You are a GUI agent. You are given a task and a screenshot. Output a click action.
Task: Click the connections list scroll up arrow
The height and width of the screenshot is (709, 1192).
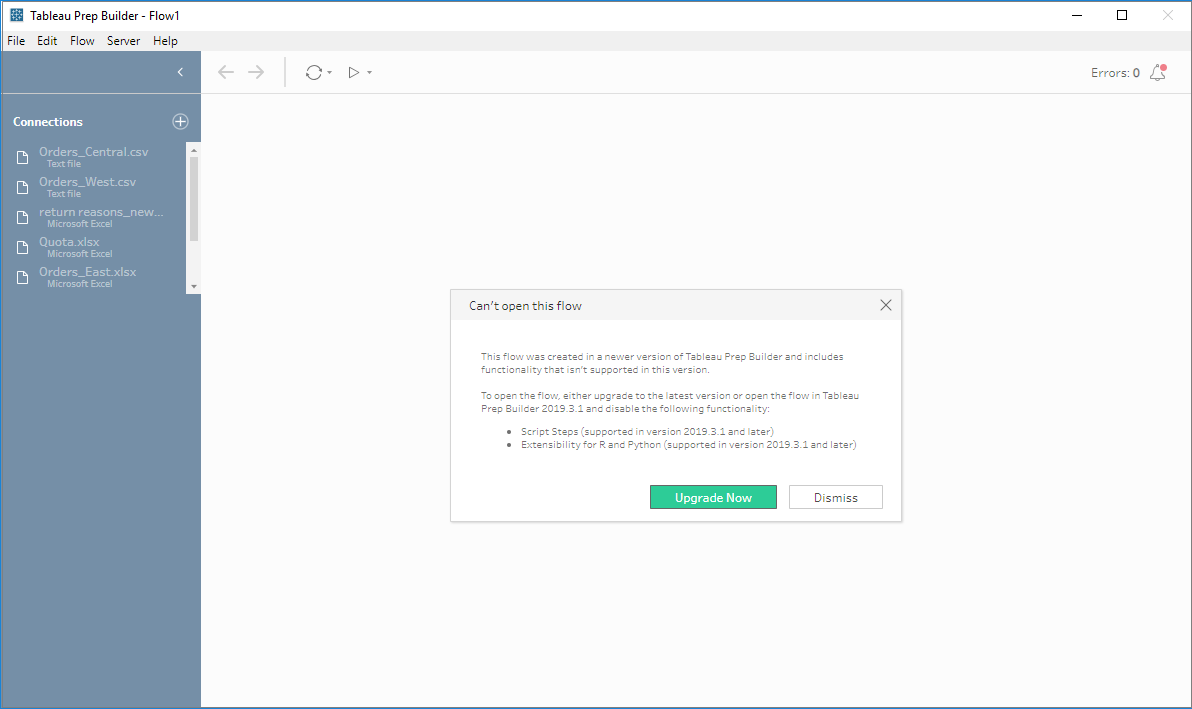pyautogui.click(x=194, y=150)
